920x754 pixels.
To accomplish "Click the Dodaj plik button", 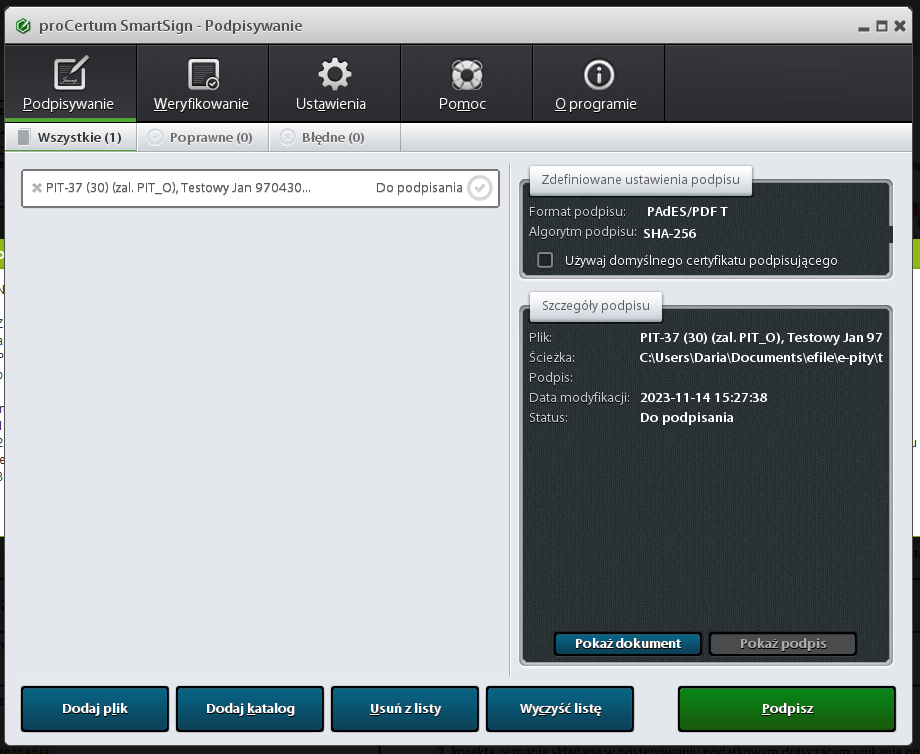I will coord(94,709).
